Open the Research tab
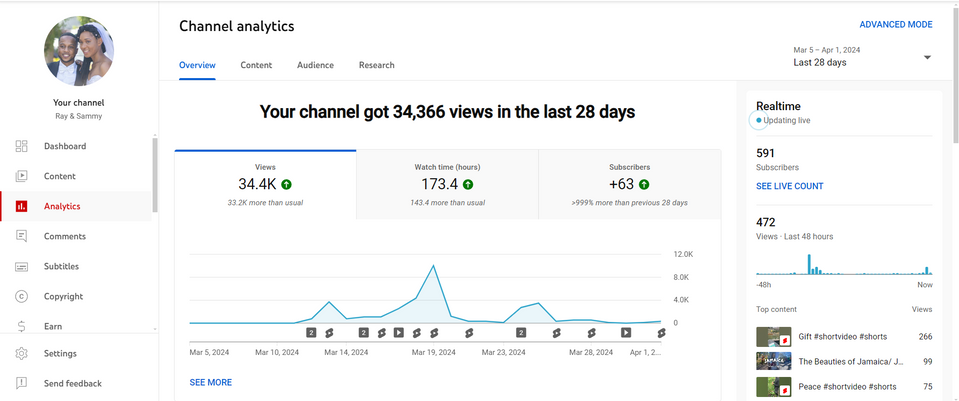The image size is (959, 401). click(376, 65)
